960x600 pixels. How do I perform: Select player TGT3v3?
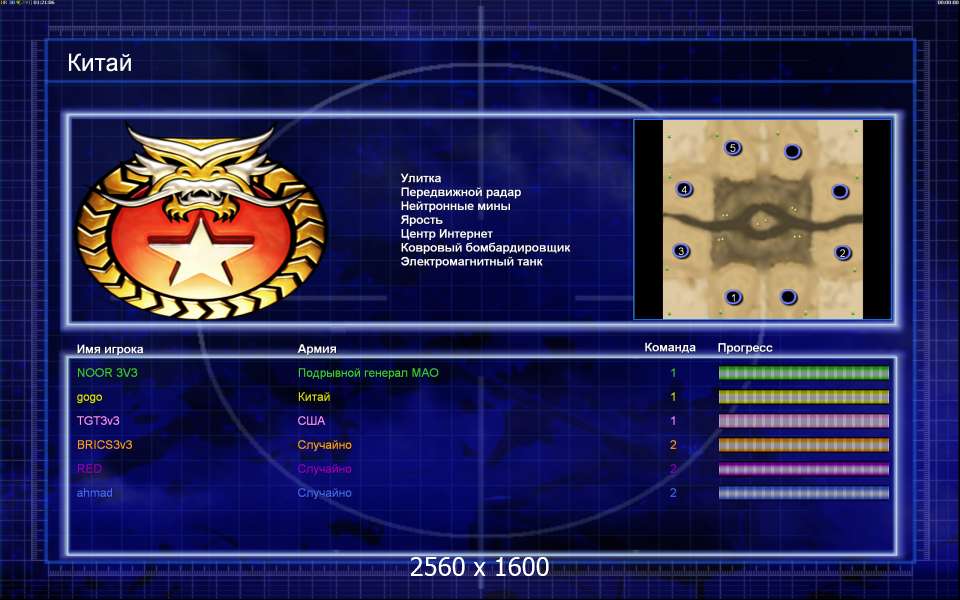98,421
